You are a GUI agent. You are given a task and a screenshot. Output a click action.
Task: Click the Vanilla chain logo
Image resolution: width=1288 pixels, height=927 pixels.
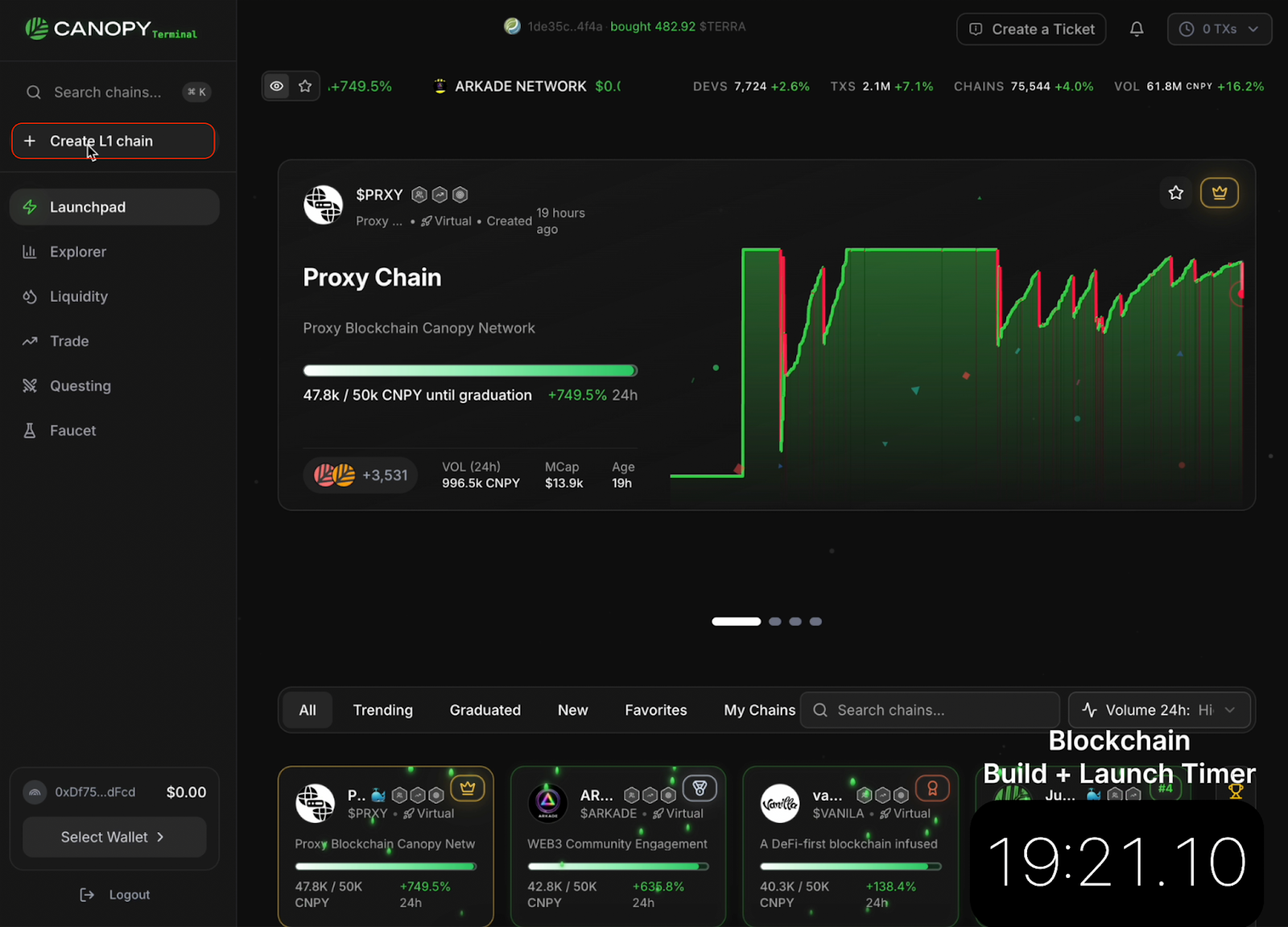click(x=780, y=803)
